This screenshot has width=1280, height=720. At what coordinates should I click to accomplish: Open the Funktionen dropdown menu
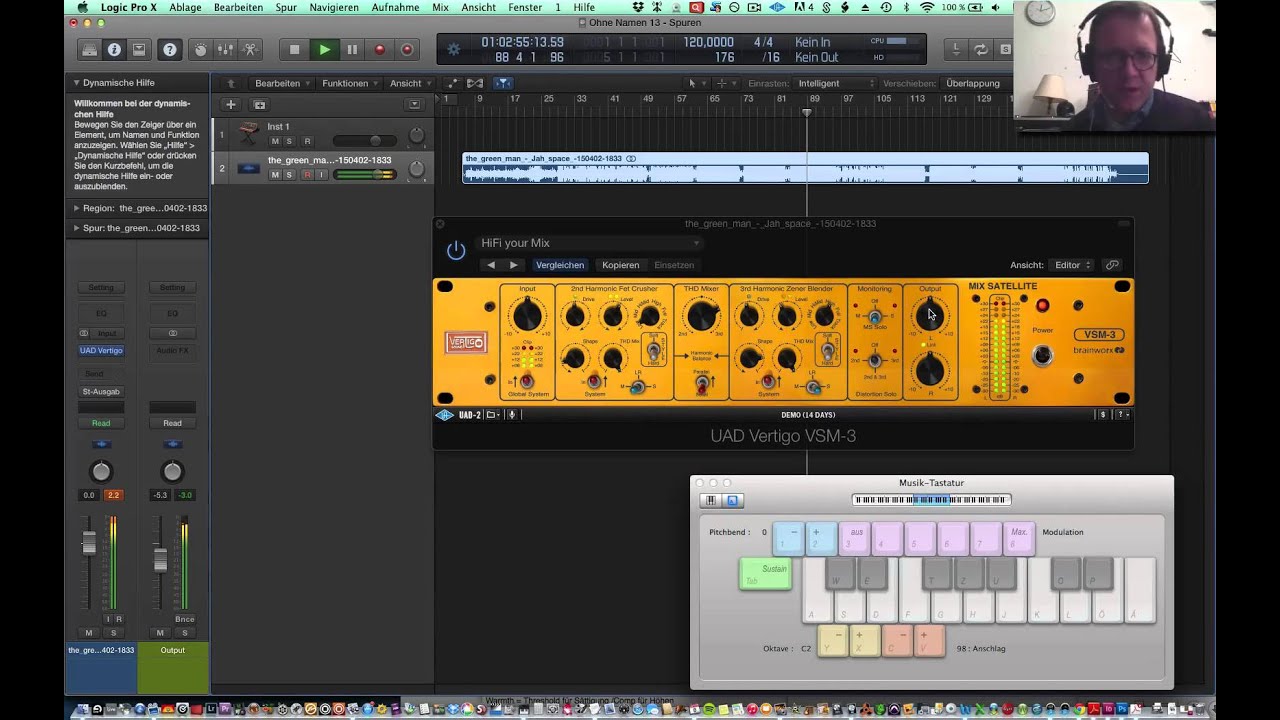click(x=349, y=83)
